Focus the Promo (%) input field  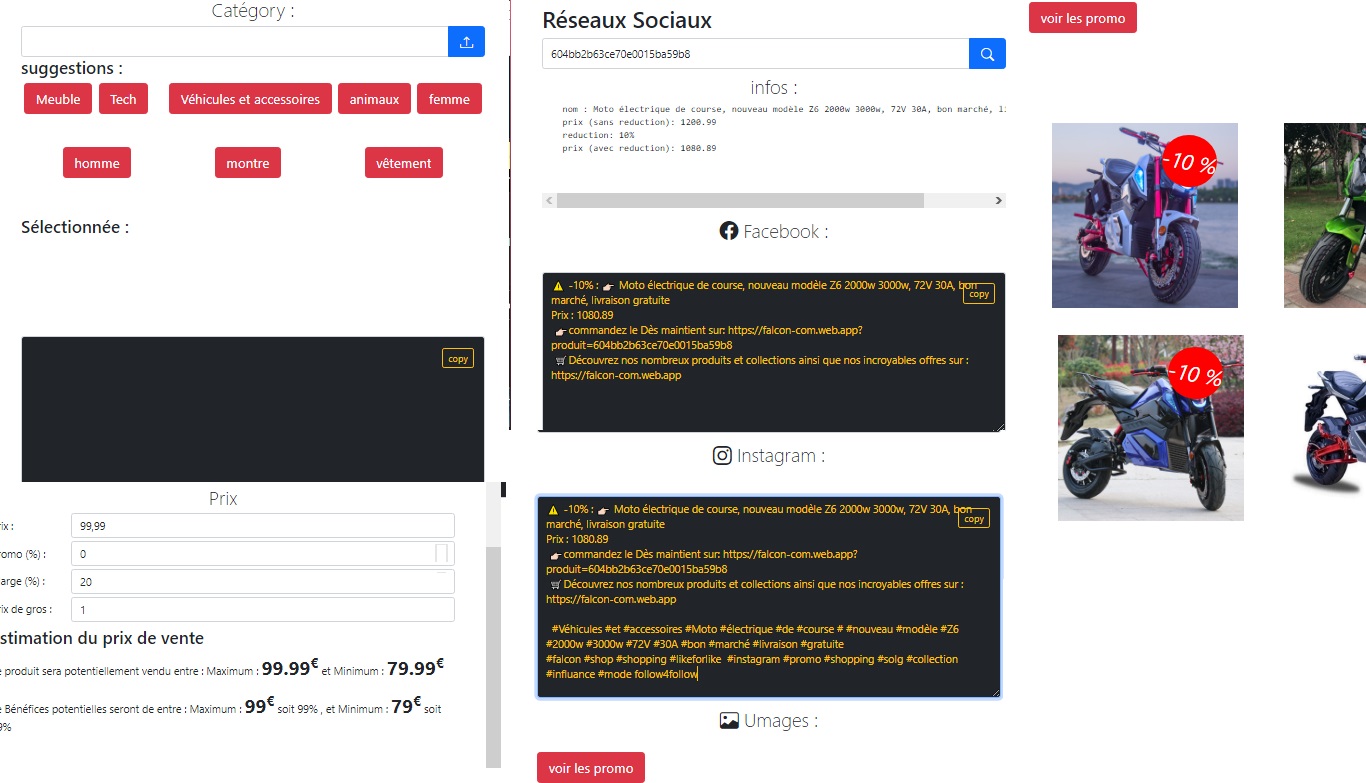(263, 554)
